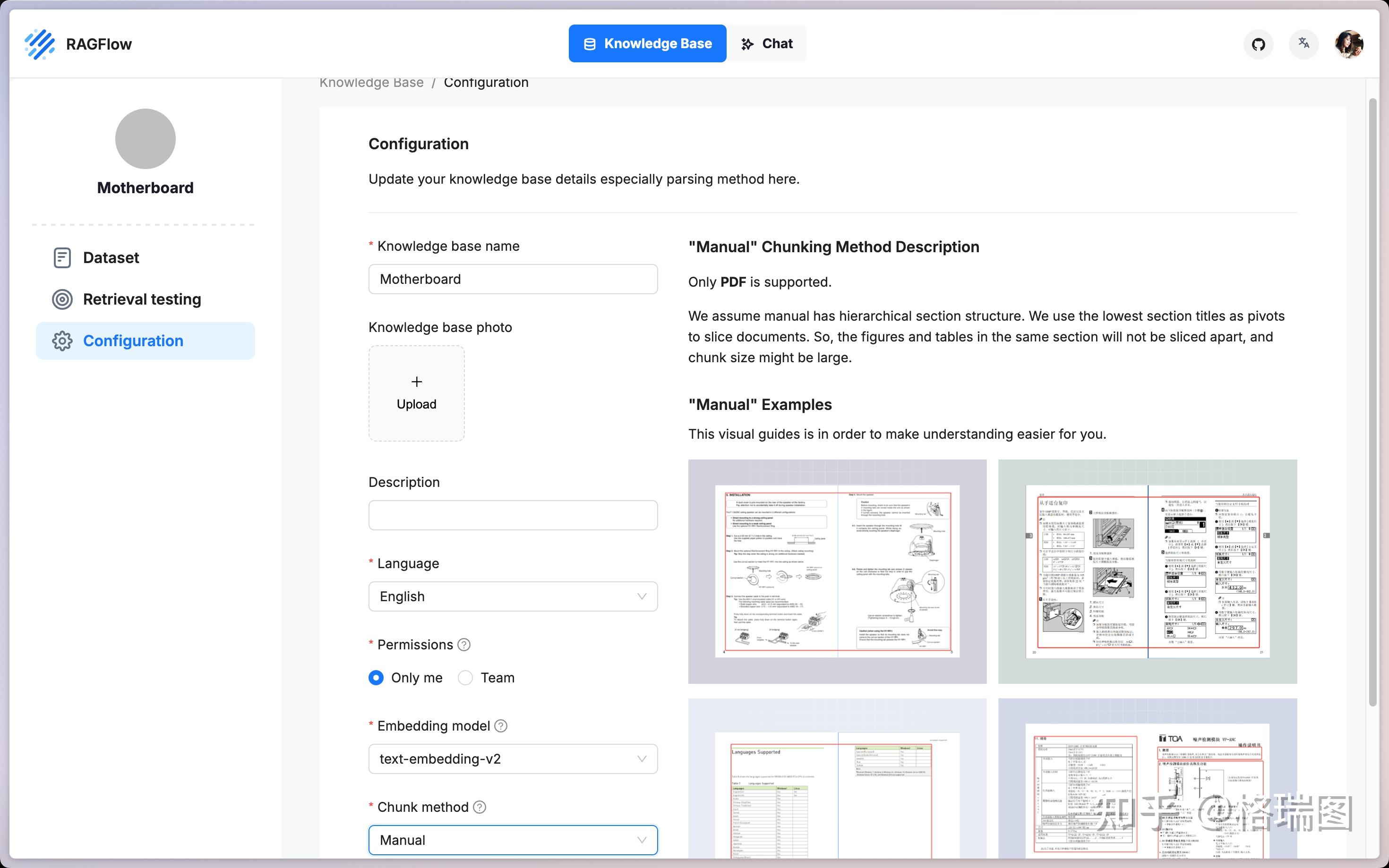Screen dimensions: 1389x868
Task: Open the language translation icon
Action: [x=1303, y=43]
